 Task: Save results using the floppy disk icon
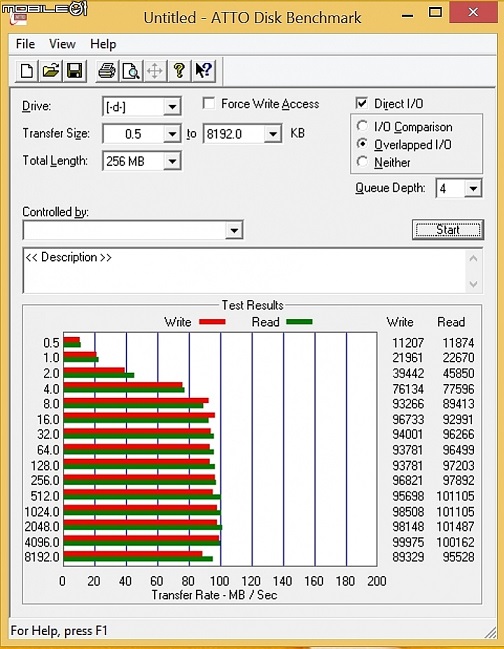pos(74,71)
